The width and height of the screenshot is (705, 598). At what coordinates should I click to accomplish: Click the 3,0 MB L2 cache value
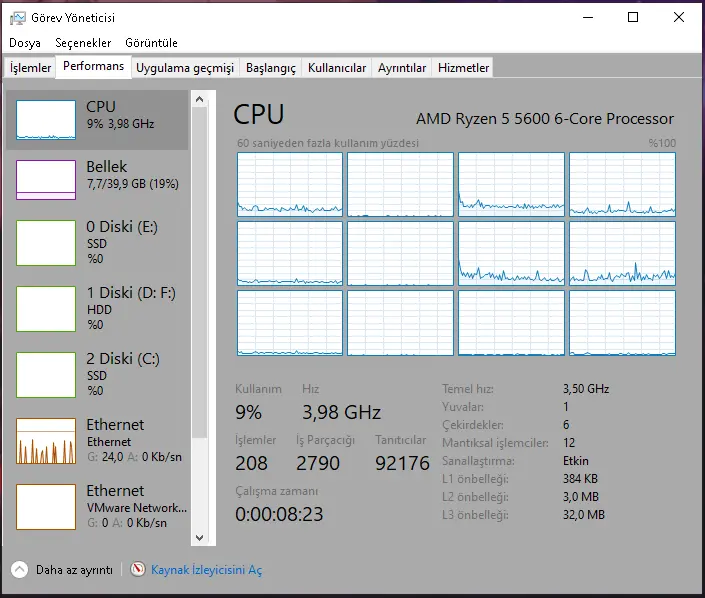coord(581,497)
